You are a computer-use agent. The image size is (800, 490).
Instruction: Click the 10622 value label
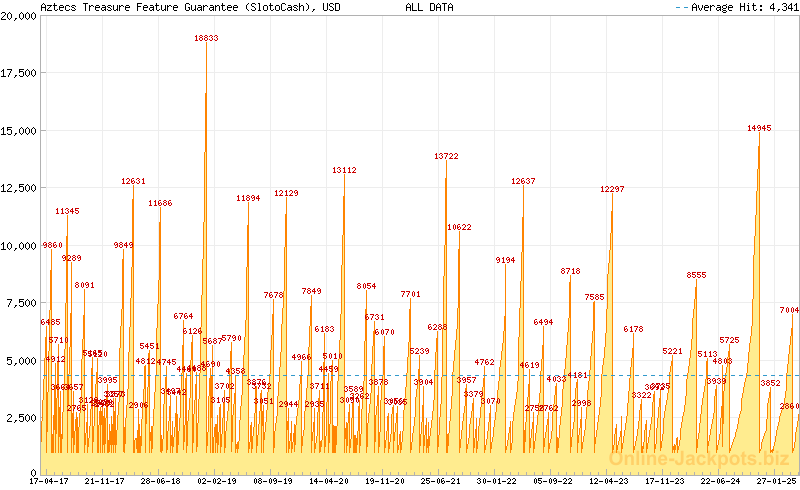point(459,227)
